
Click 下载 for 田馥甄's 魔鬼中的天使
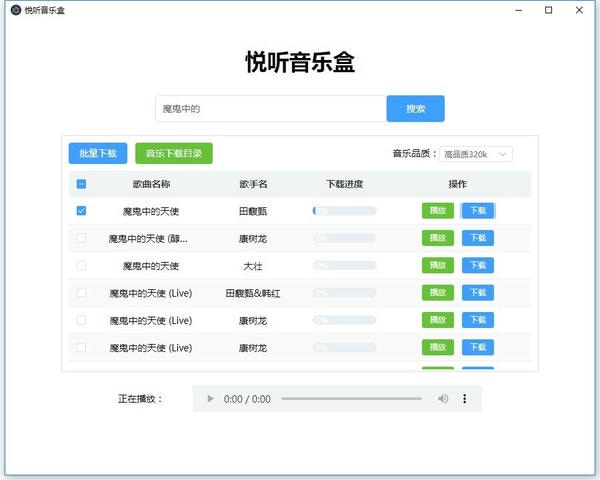pos(478,211)
